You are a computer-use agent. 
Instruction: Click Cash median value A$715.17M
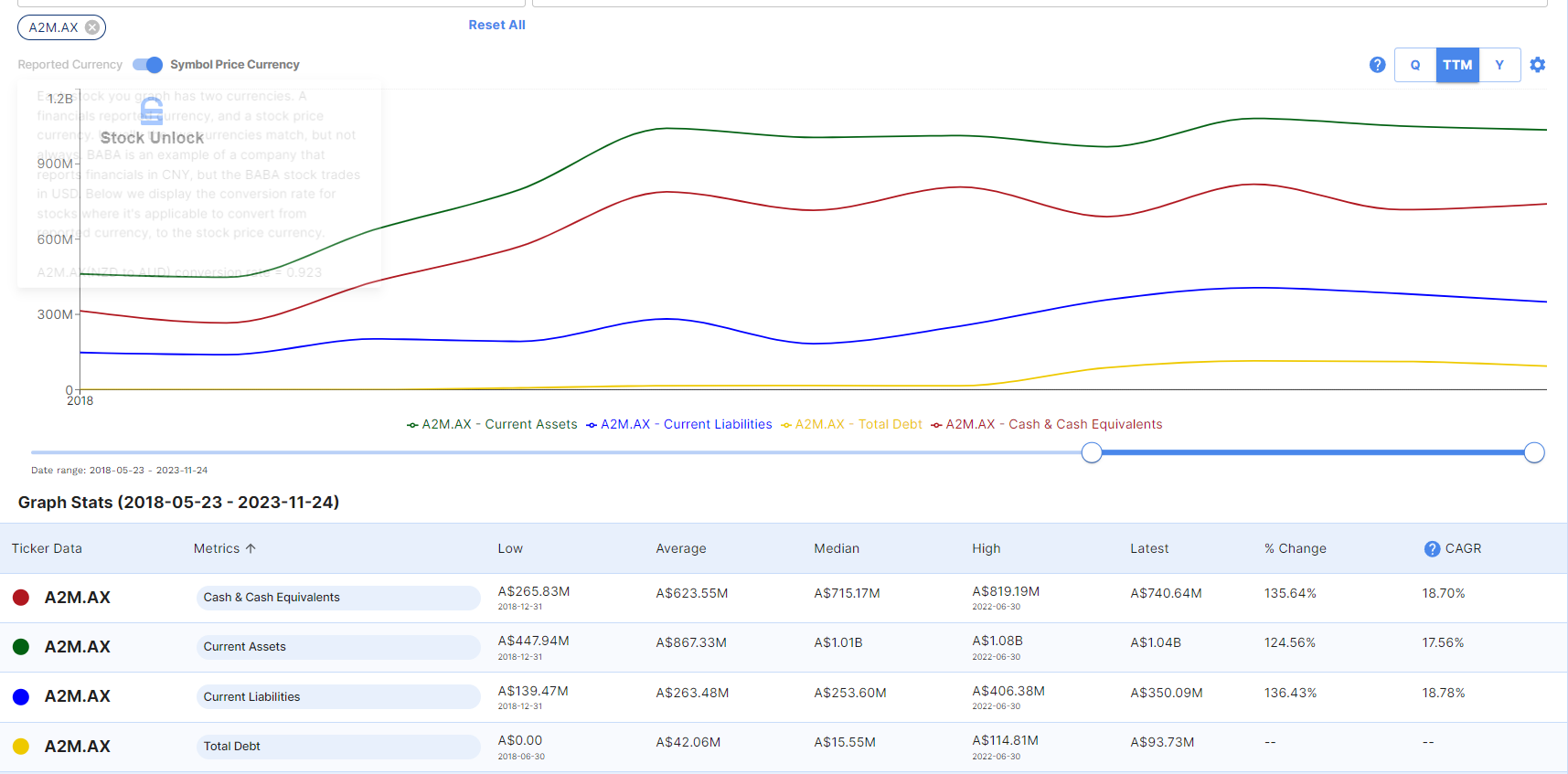tap(847, 593)
